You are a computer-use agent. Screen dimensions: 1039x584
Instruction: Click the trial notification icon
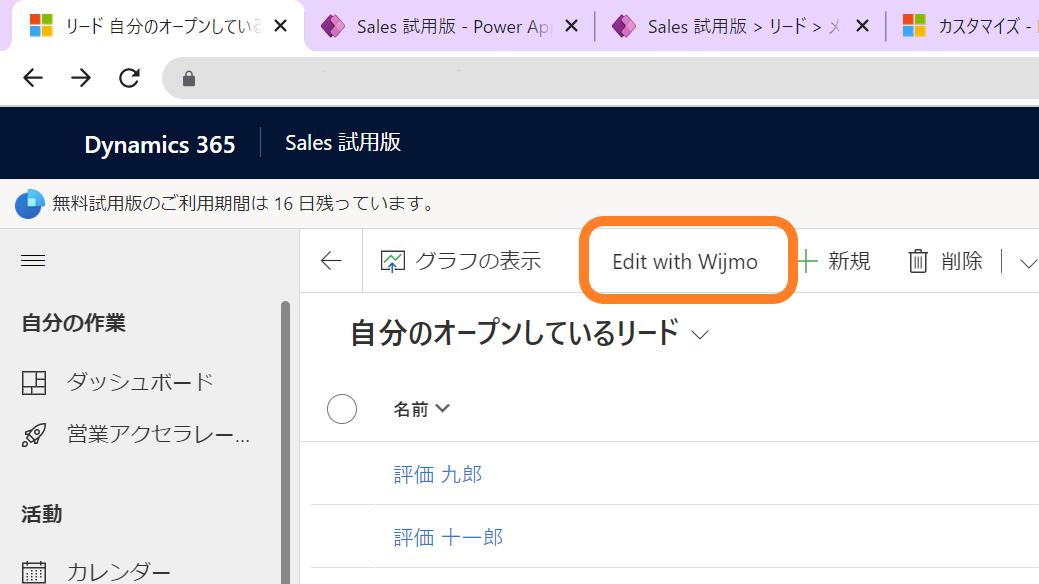point(29,204)
